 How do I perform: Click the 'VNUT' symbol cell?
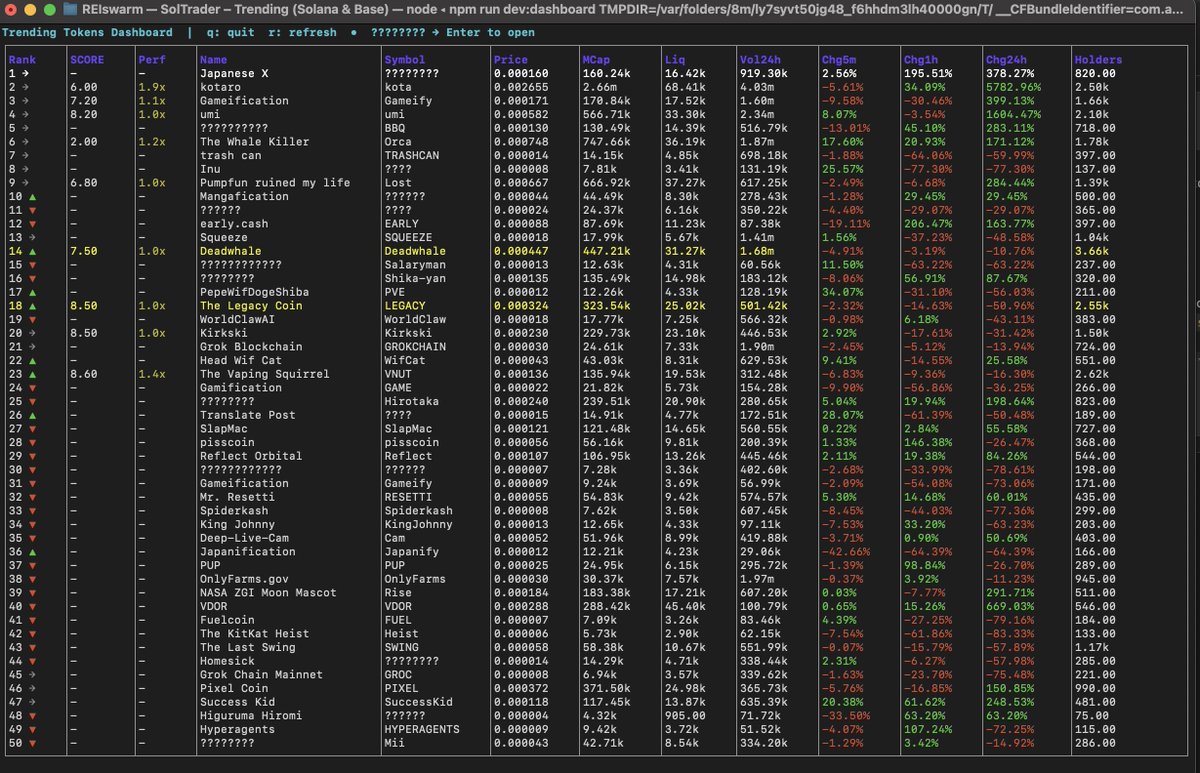coord(398,374)
